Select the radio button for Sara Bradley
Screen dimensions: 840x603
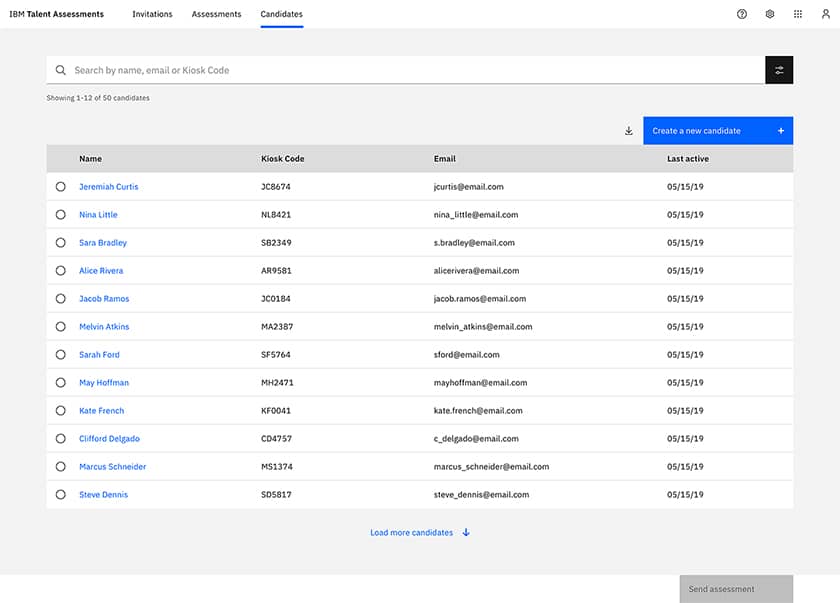tap(59, 242)
